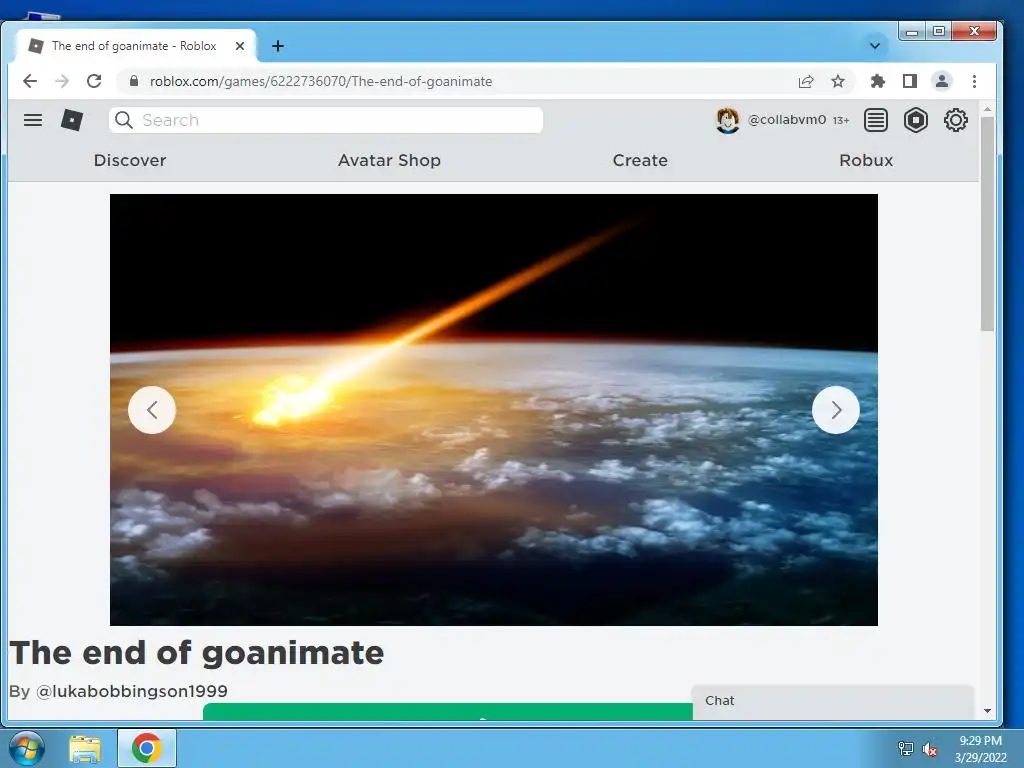This screenshot has height=768, width=1024.
Task: Click the game title 'The end of goanimate'
Action: (197, 652)
